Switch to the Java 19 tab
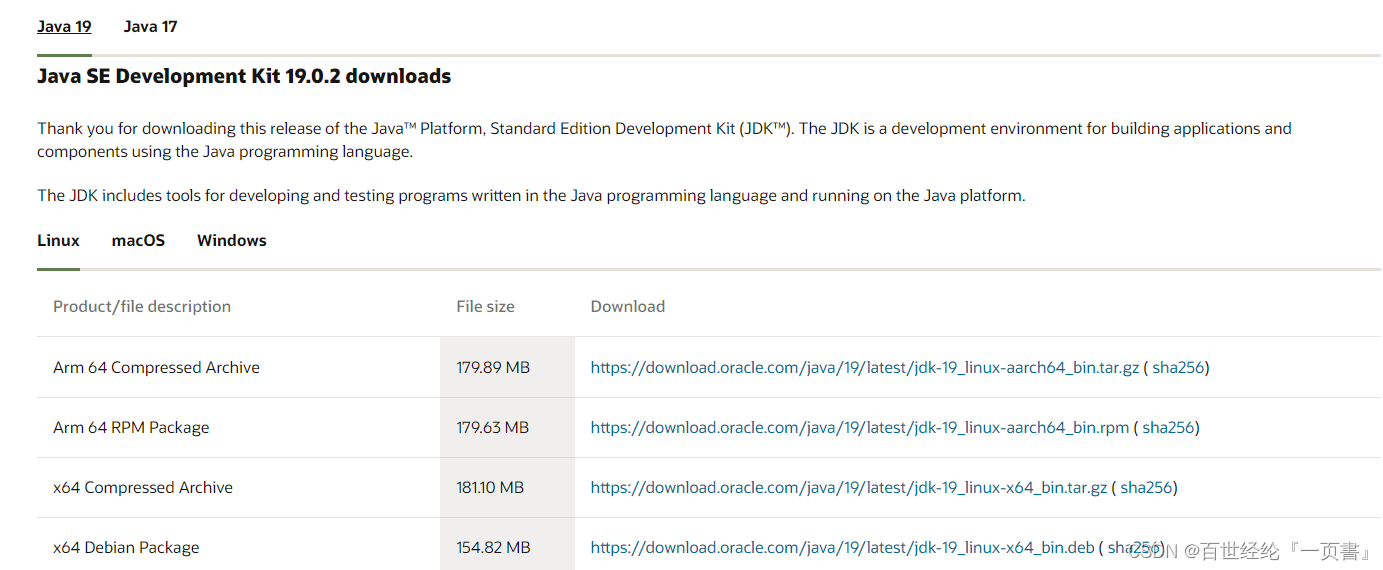The image size is (1383, 570). [x=64, y=27]
